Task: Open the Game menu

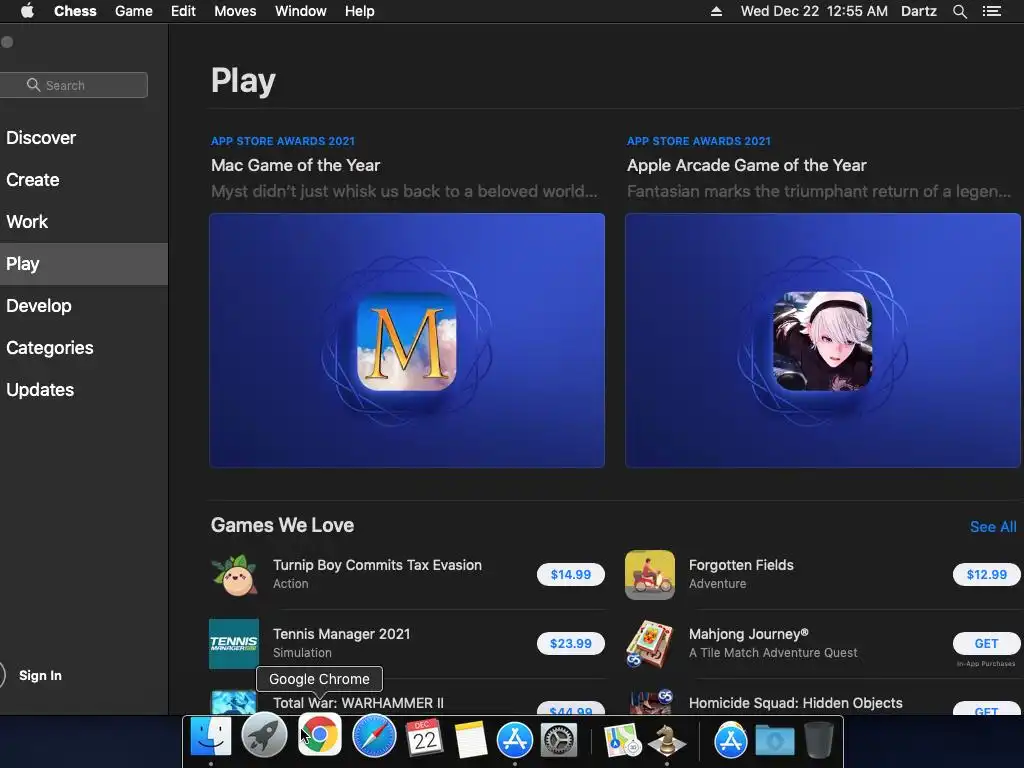Action: tap(133, 11)
